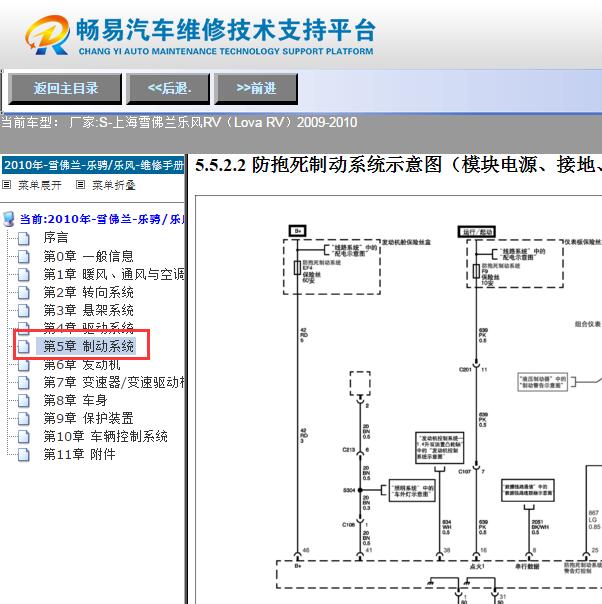The image size is (602, 604).
Task: Click the page icon beside 第10章
Action: 24,436
